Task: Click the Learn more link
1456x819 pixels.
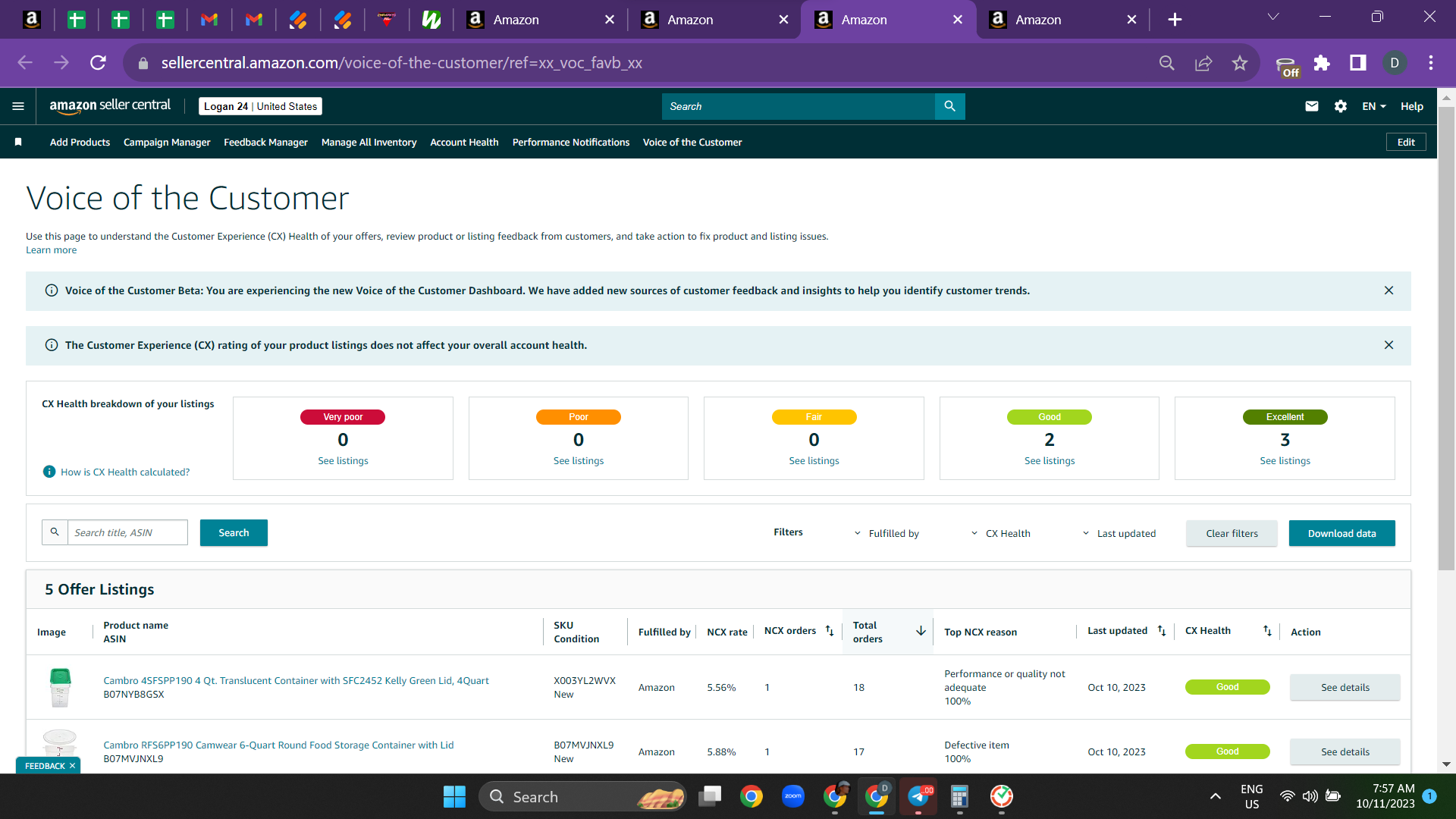Action: 51,250
